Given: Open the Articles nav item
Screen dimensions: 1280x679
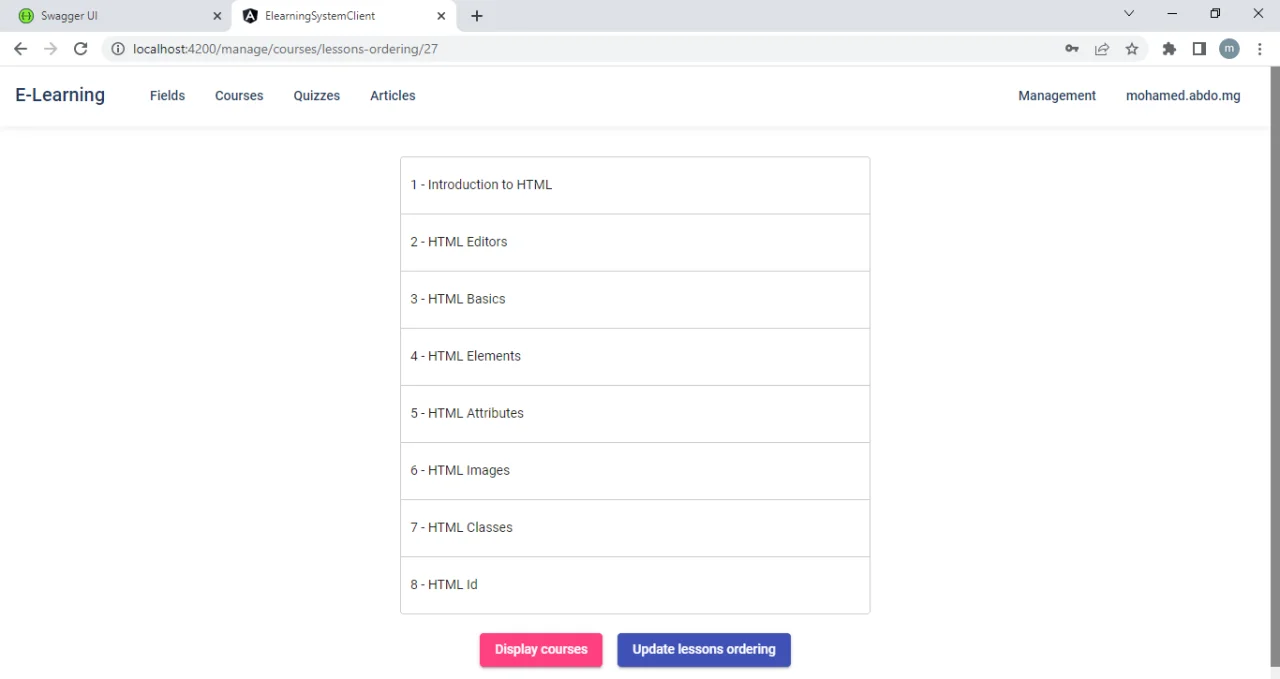Looking at the screenshot, I should (393, 96).
